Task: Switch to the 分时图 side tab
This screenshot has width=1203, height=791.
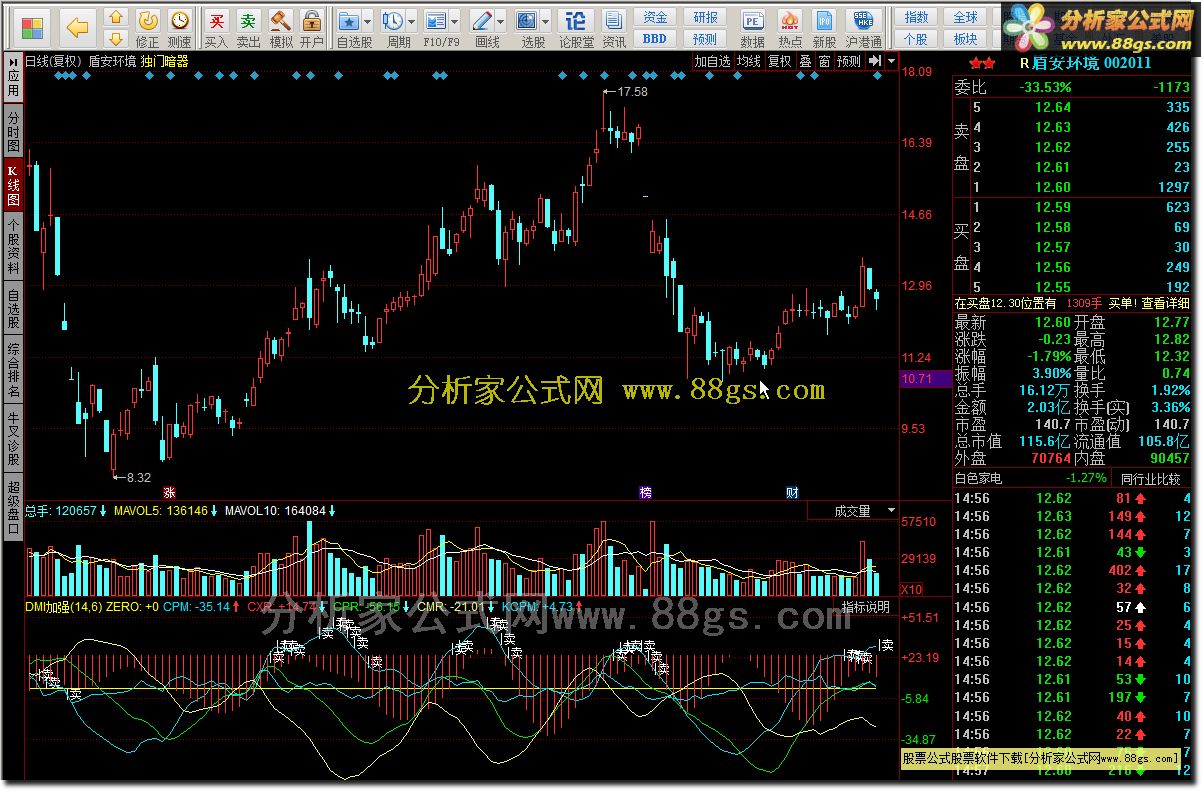Action: 13,132
